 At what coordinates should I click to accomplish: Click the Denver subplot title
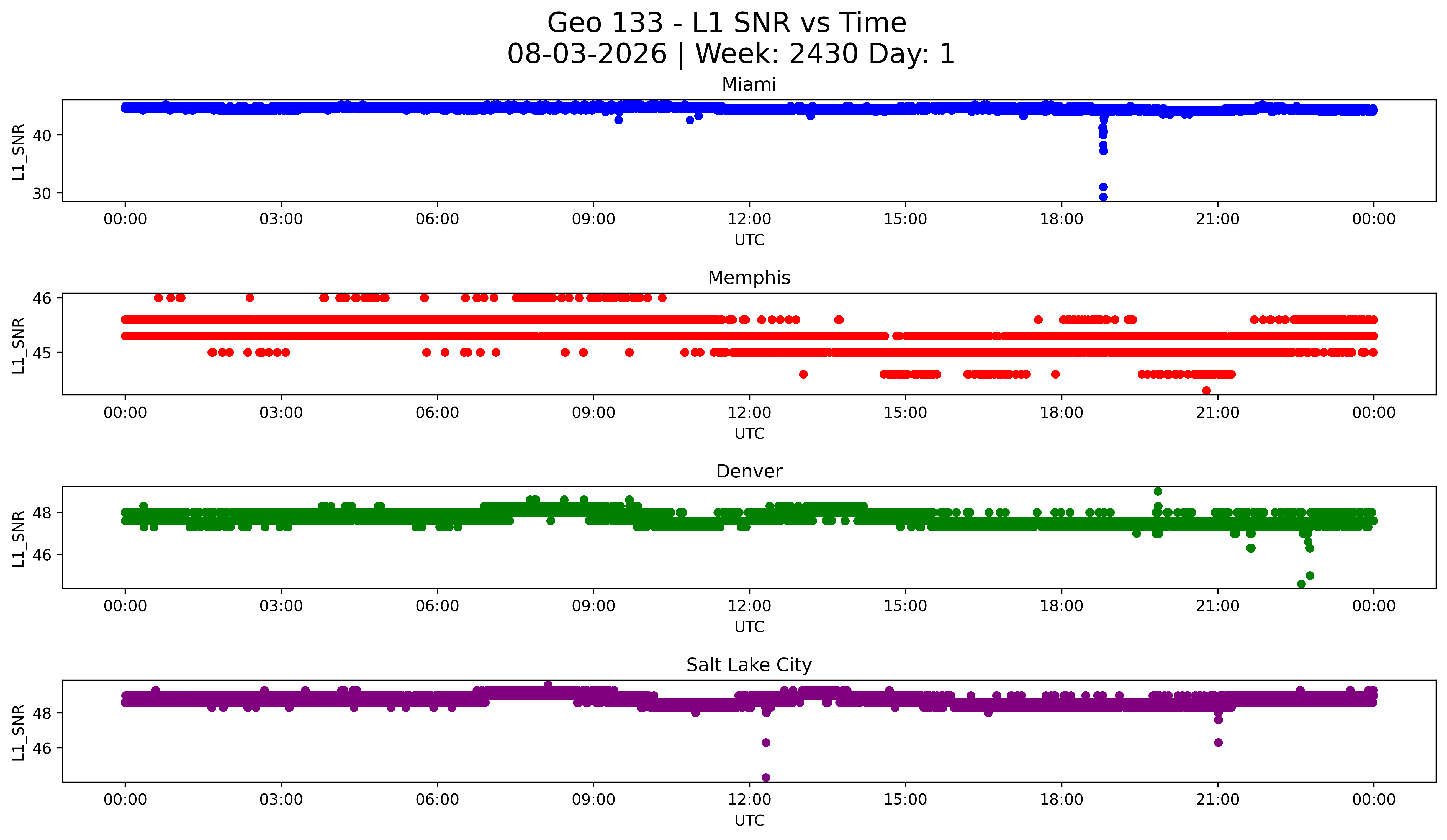(x=749, y=471)
